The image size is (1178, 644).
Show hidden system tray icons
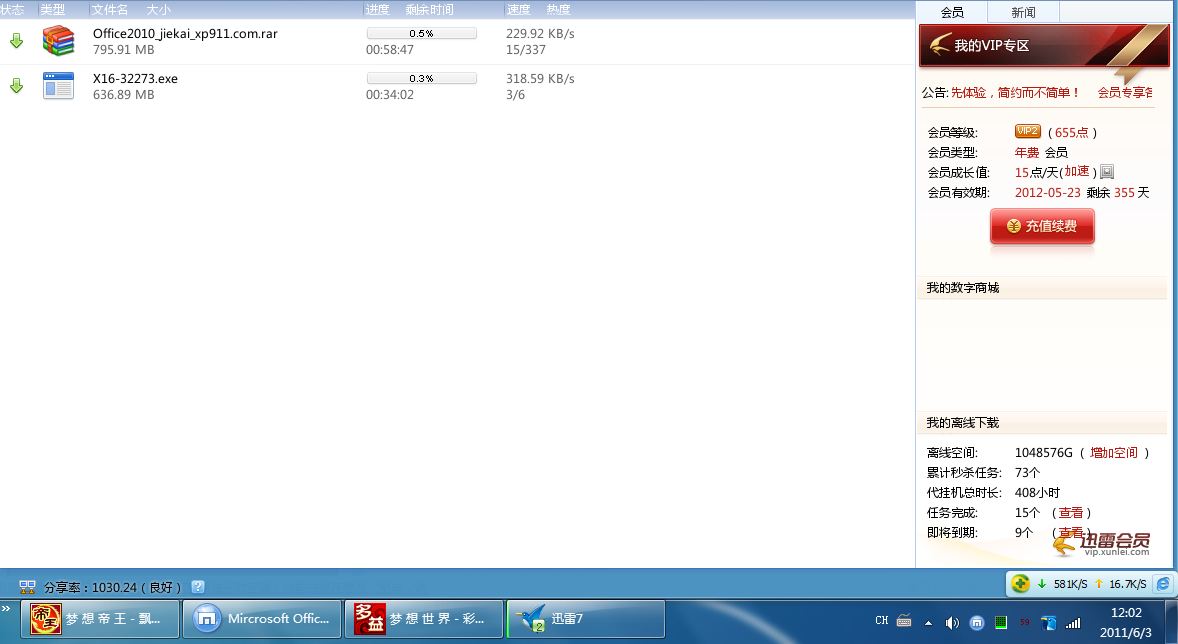[x=928, y=622]
